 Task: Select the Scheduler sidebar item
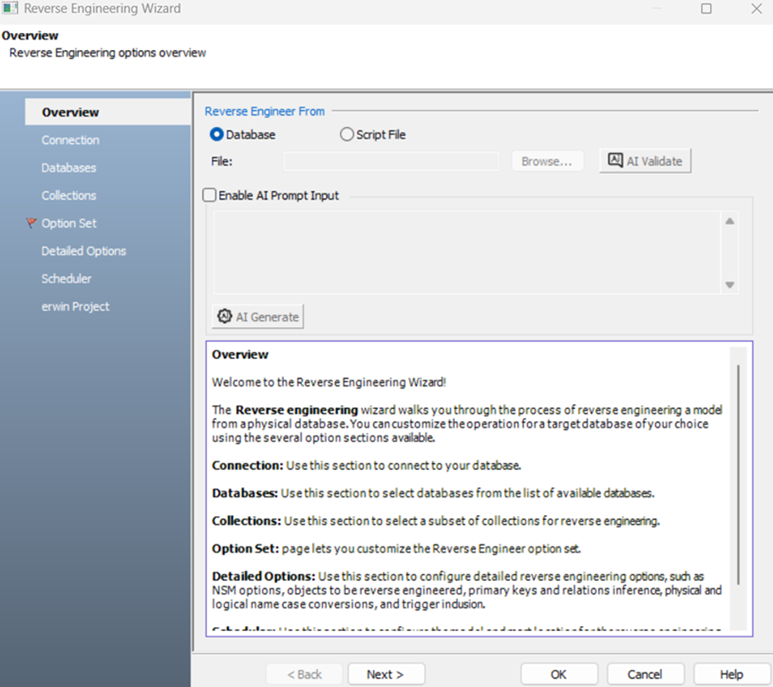(x=66, y=279)
